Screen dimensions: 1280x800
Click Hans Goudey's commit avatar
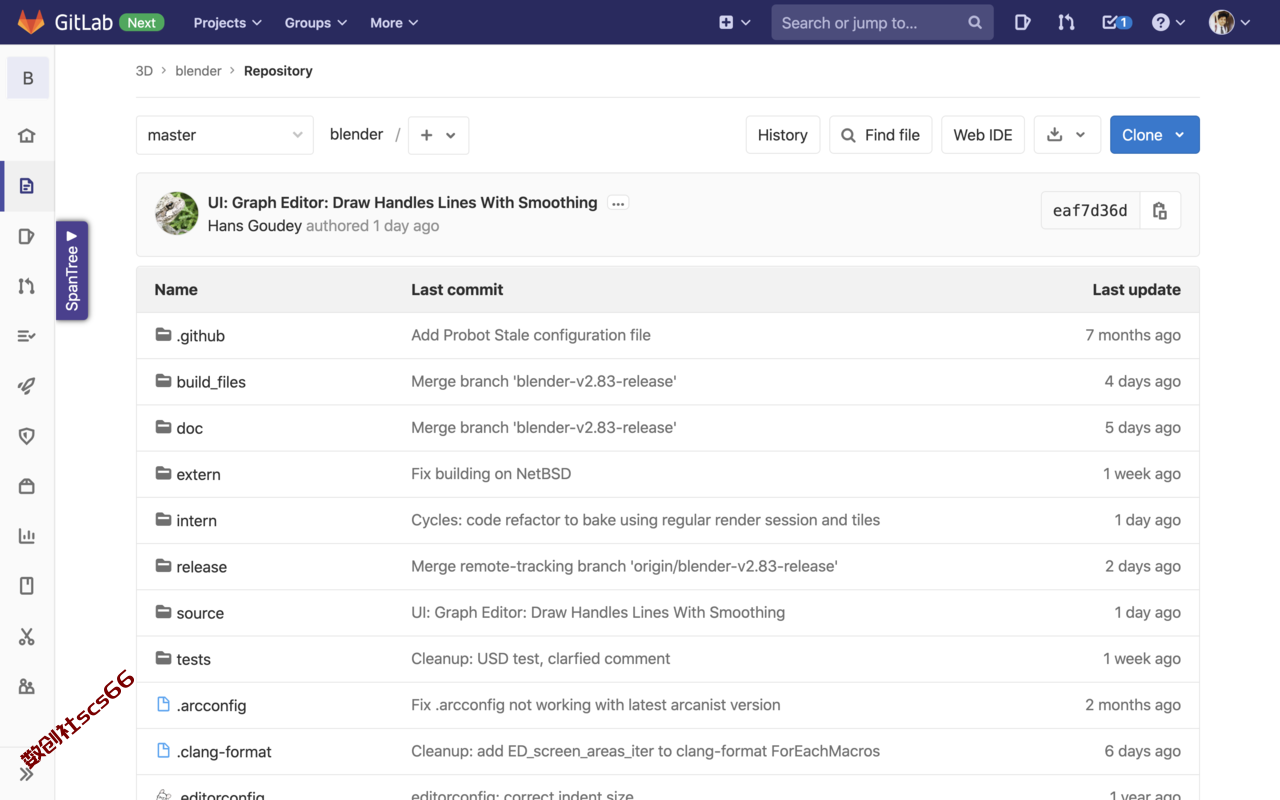[177, 213]
